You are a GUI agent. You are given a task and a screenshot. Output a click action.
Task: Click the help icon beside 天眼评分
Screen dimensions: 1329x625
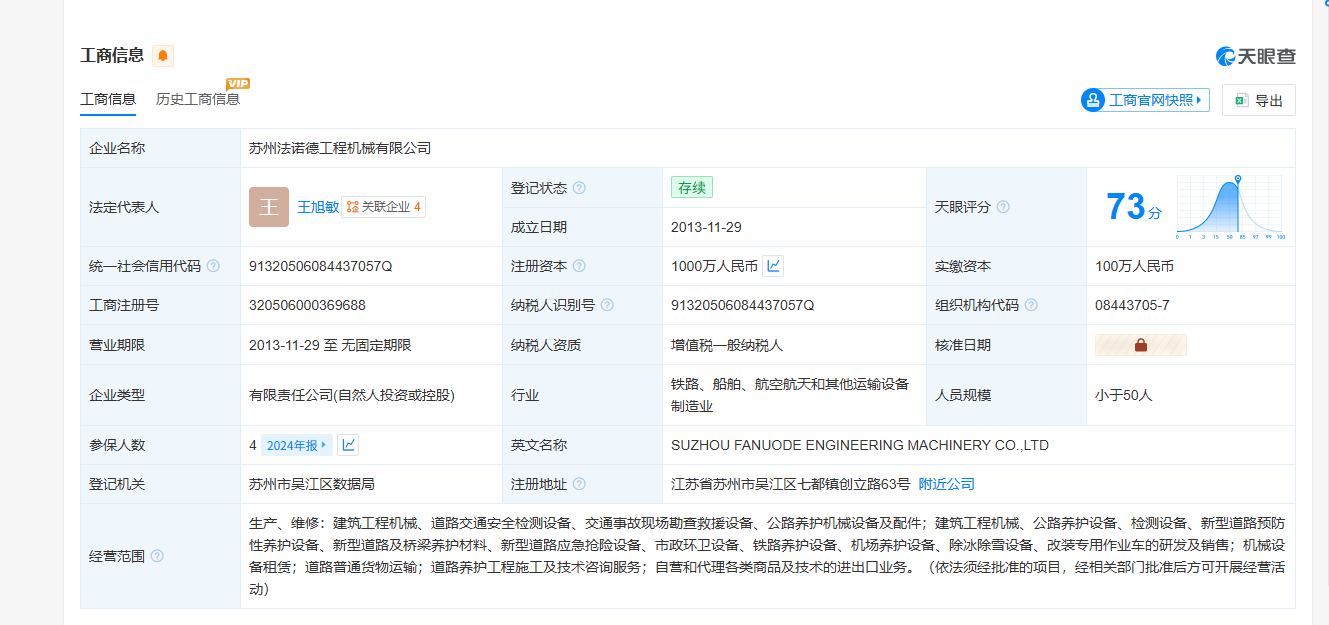click(x=1003, y=207)
